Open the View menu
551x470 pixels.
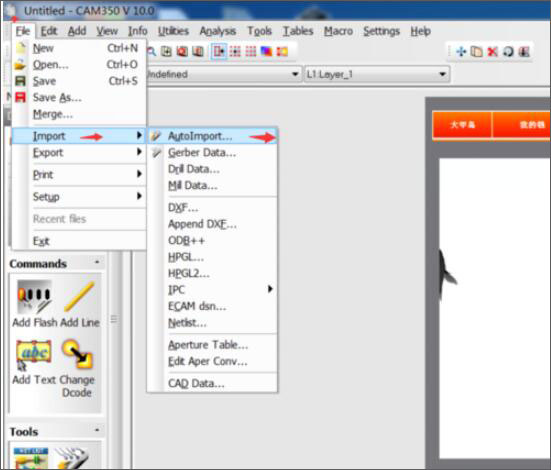107,31
